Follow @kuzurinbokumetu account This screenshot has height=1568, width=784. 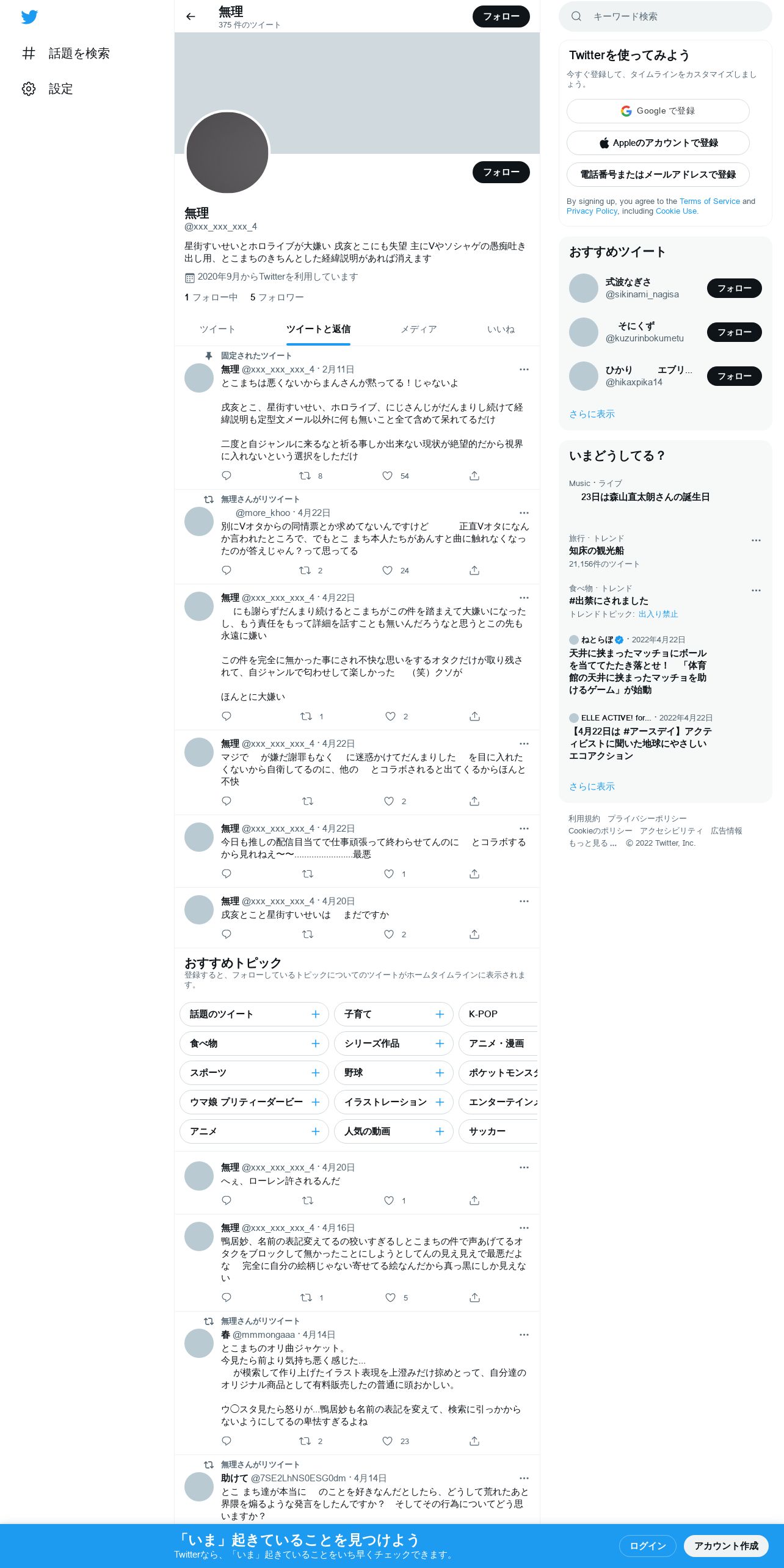[x=734, y=332]
